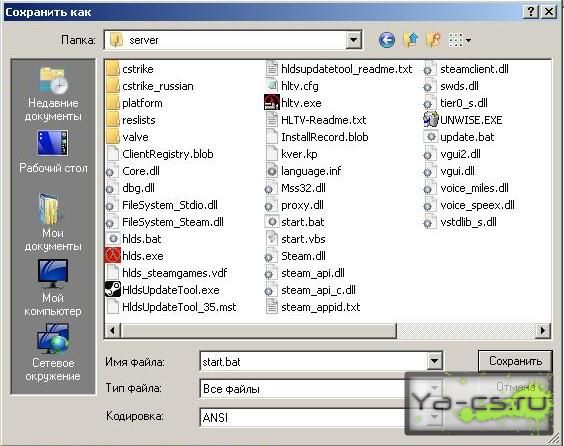Screen dimensions: 564x446
Task: Open the Тип файла combo box
Action: pos(321,388)
